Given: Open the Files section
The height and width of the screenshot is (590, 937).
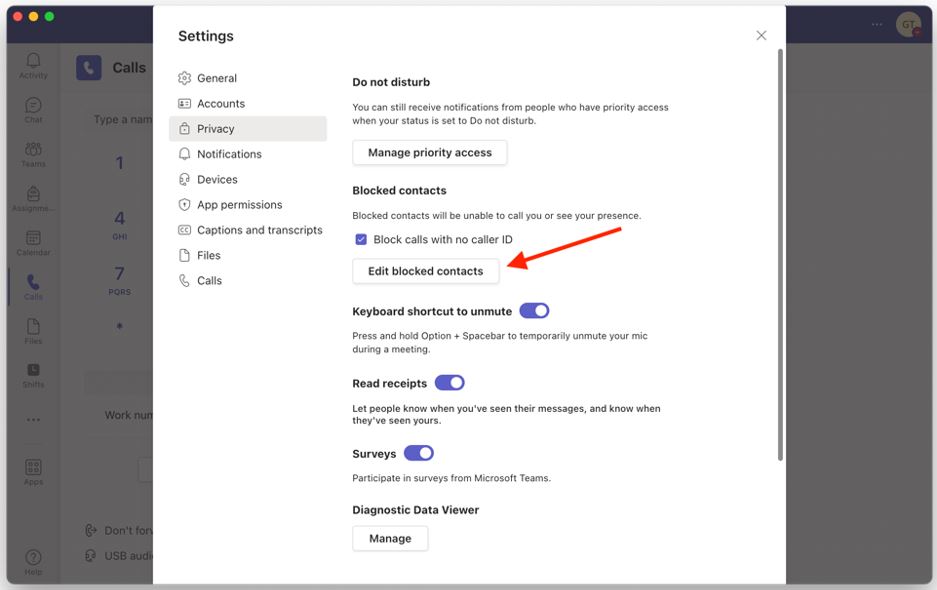Looking at the screenshot, I should tap(33, 328).
